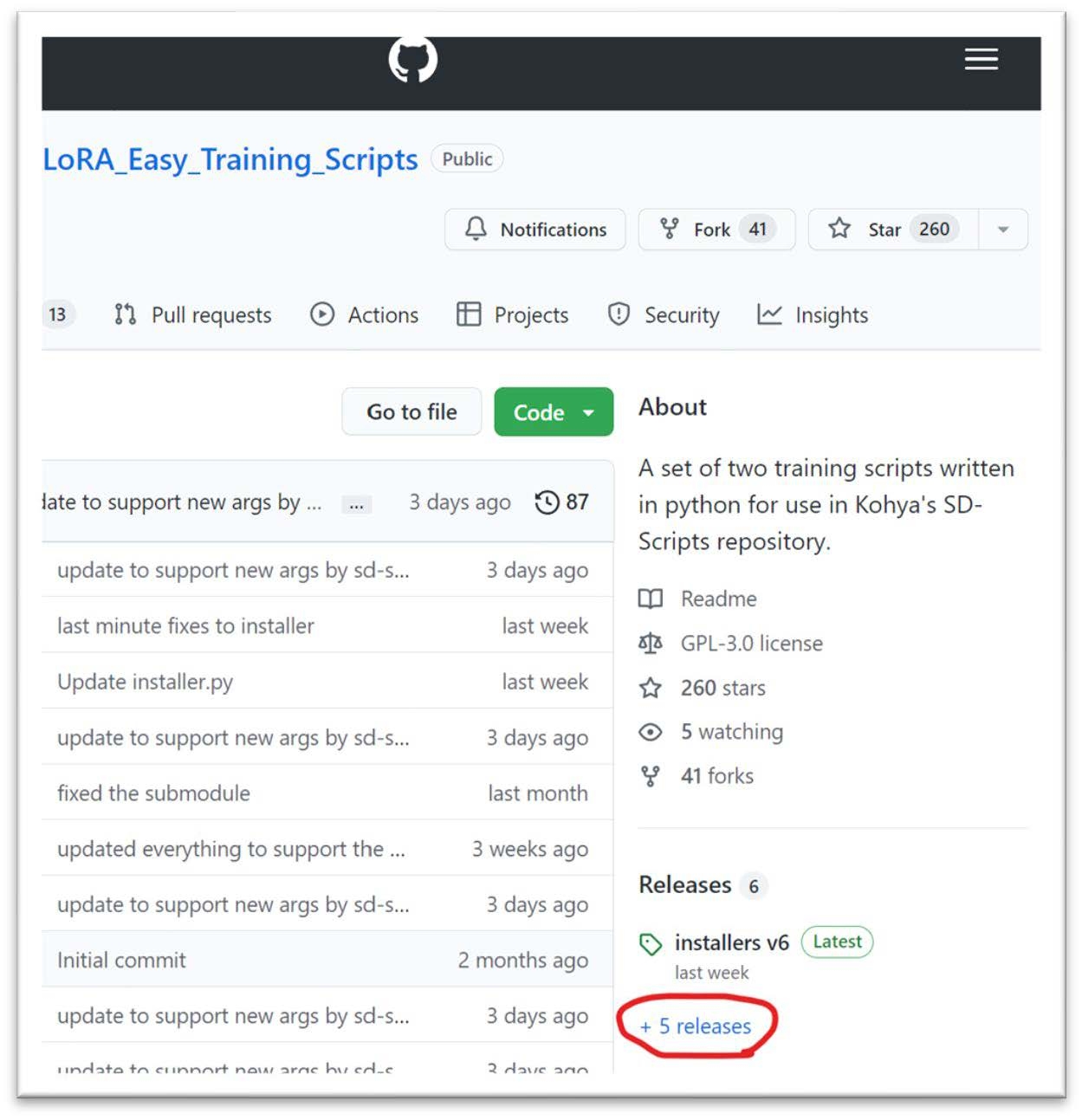Click the tag icon next to installers v6
Viewport: 1082px width, 1120px height.
click(651, 943)
